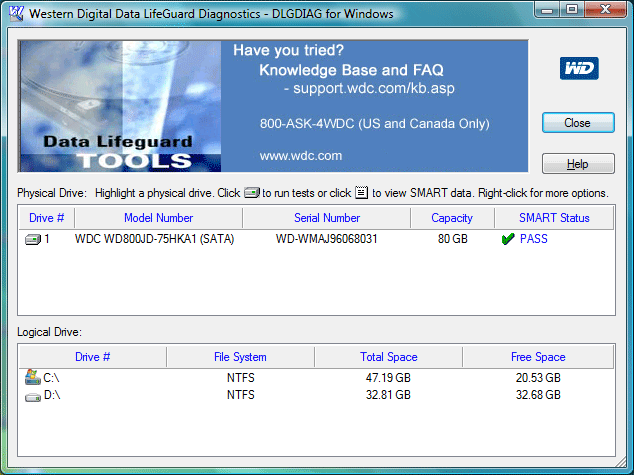Click the PASS status text

[x=534, y=239]
